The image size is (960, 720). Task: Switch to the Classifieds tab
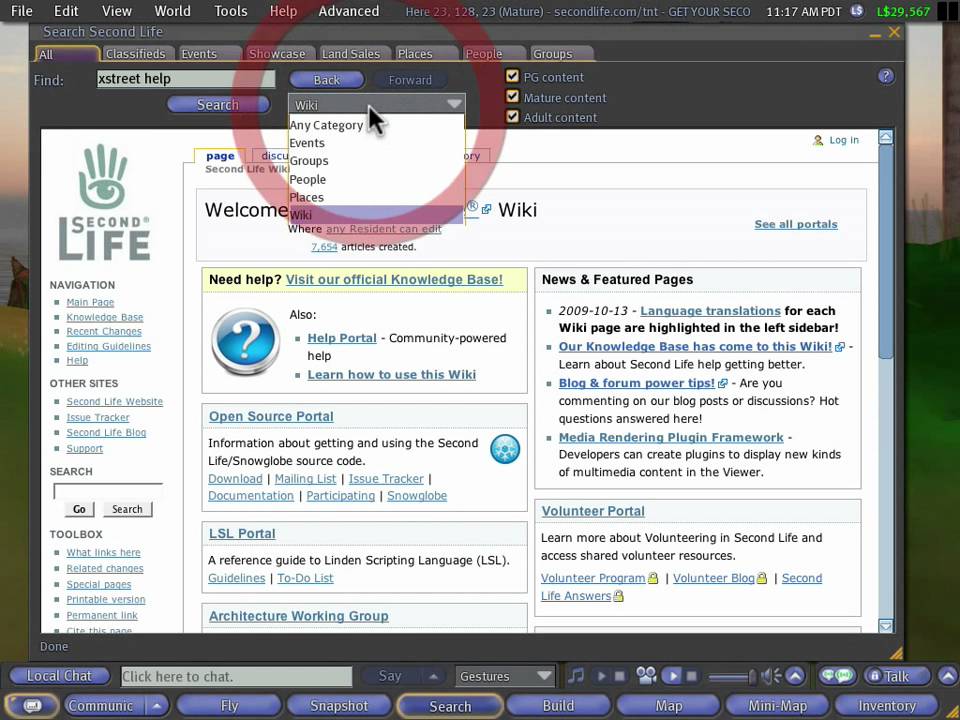[138, 54]
